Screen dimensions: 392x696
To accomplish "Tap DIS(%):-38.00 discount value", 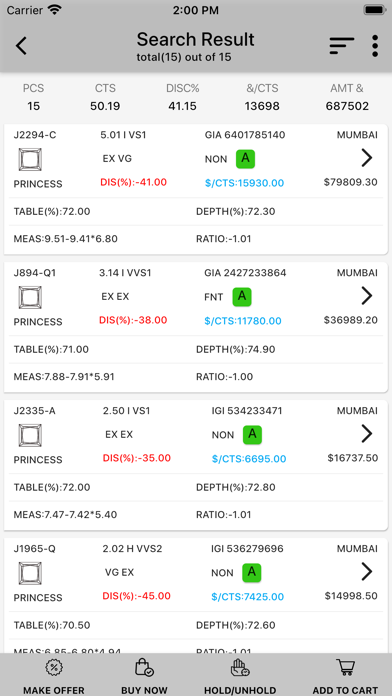I will click(133, 320).
